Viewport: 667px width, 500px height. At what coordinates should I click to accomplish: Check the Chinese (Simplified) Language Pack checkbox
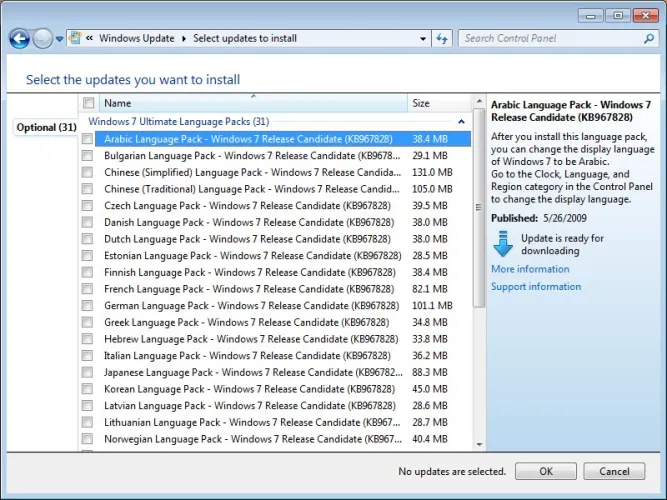(87, 172)
